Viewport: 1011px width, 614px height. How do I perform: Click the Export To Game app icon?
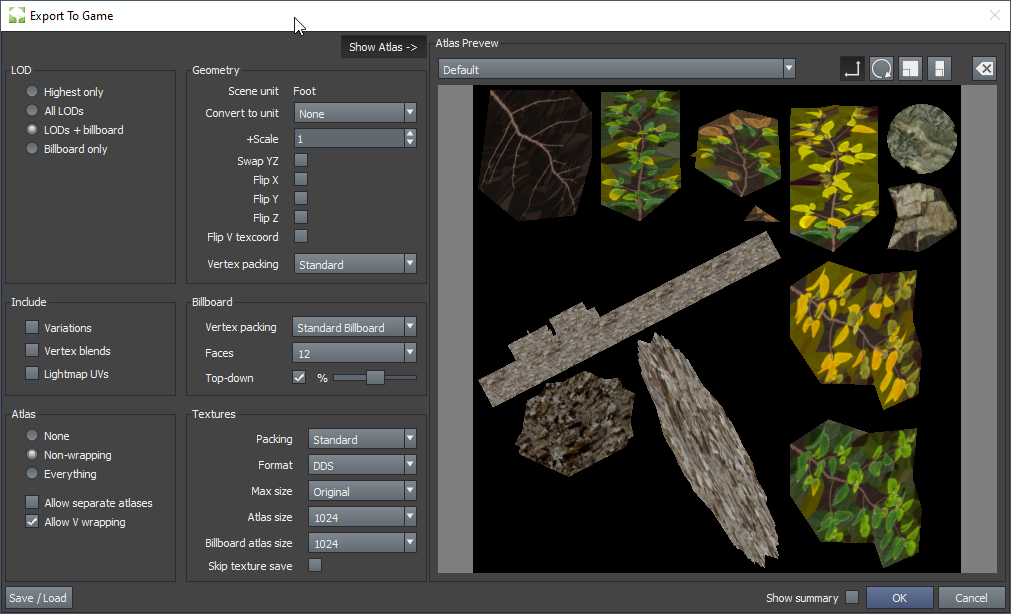[x=16, y=16]
